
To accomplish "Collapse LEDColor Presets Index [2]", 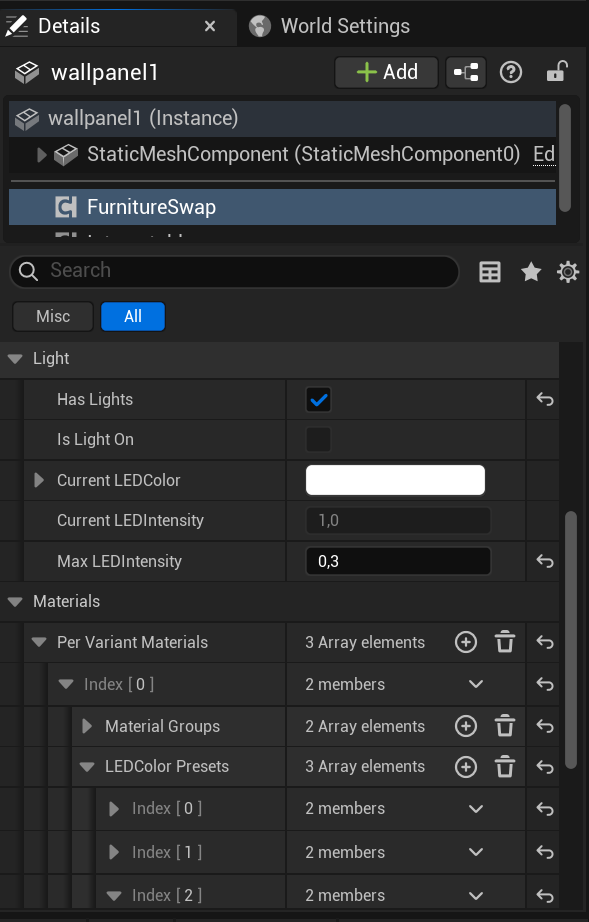I will [x=114, y=896].
